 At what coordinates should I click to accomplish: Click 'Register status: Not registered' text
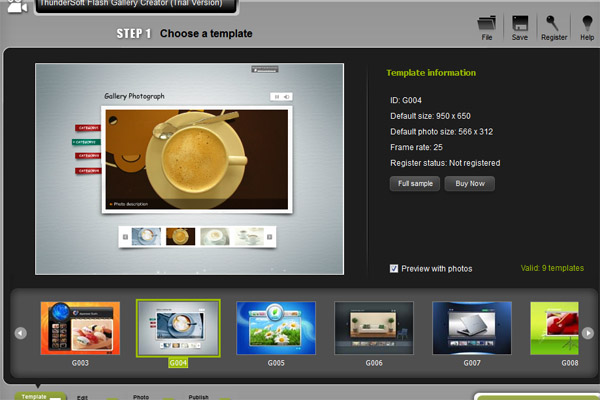(x=445, y=163)
